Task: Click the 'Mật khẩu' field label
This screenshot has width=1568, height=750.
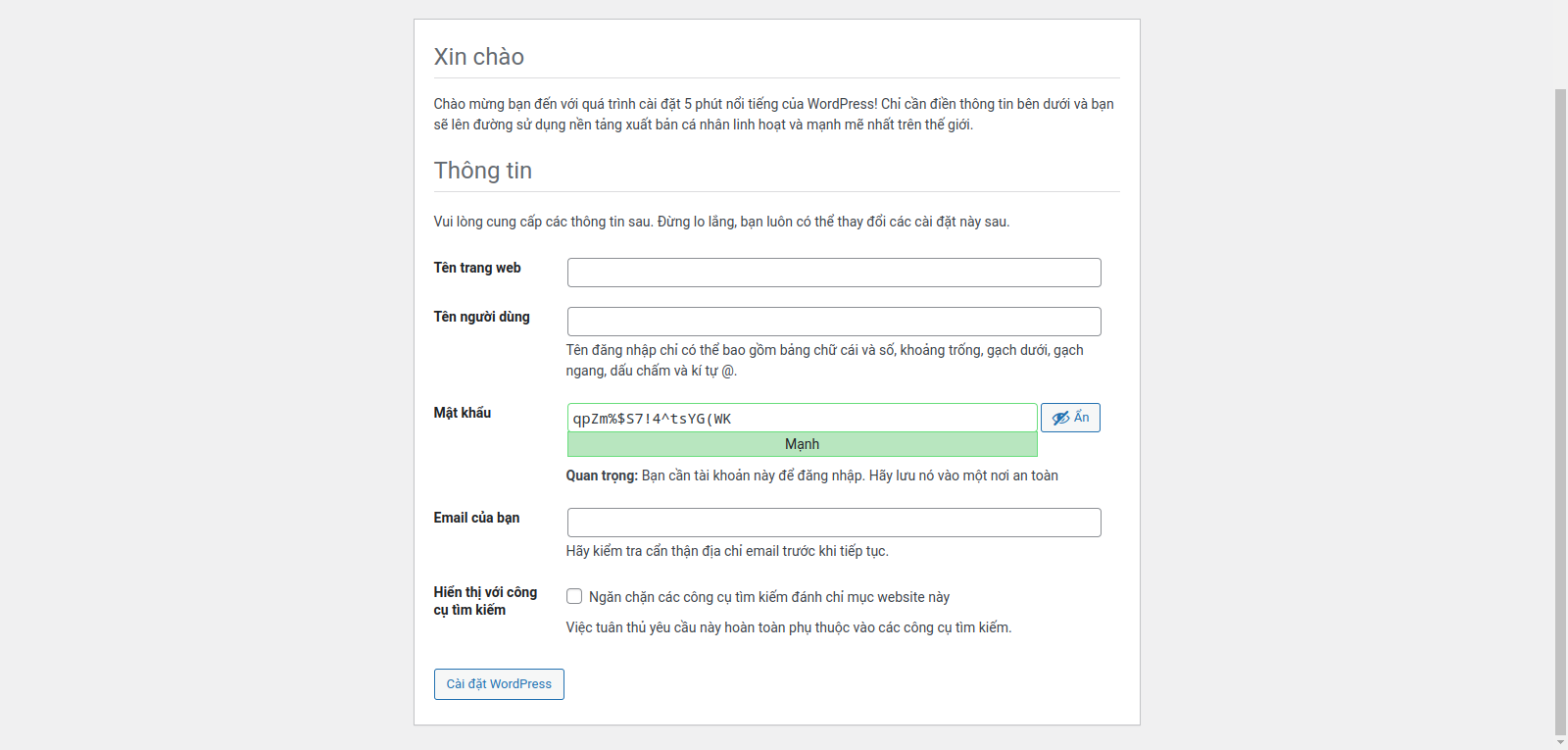Action: [x=463, y=413]
